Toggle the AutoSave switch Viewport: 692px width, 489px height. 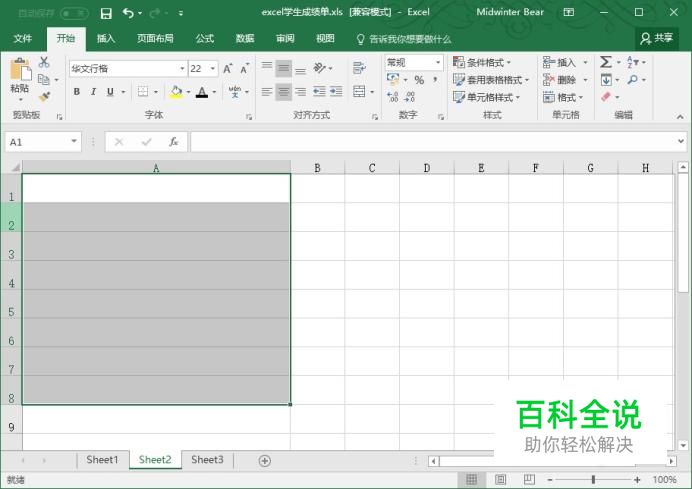[x=74, y=13]
